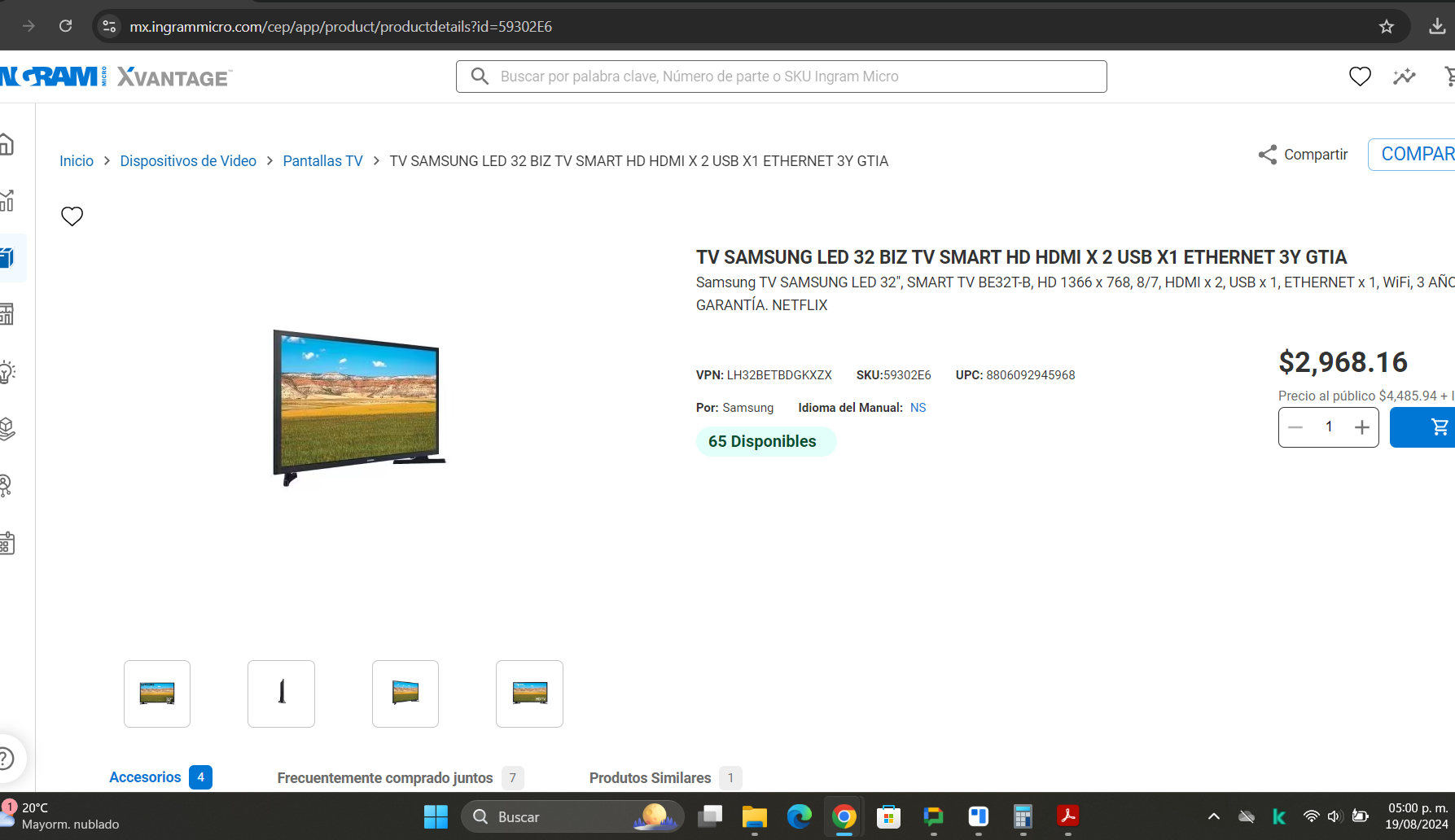The width and height of the screenshot is (1455, 840).
Task: Click the Ingram Micro Xvantage logo
Action: tap(116, 77)
